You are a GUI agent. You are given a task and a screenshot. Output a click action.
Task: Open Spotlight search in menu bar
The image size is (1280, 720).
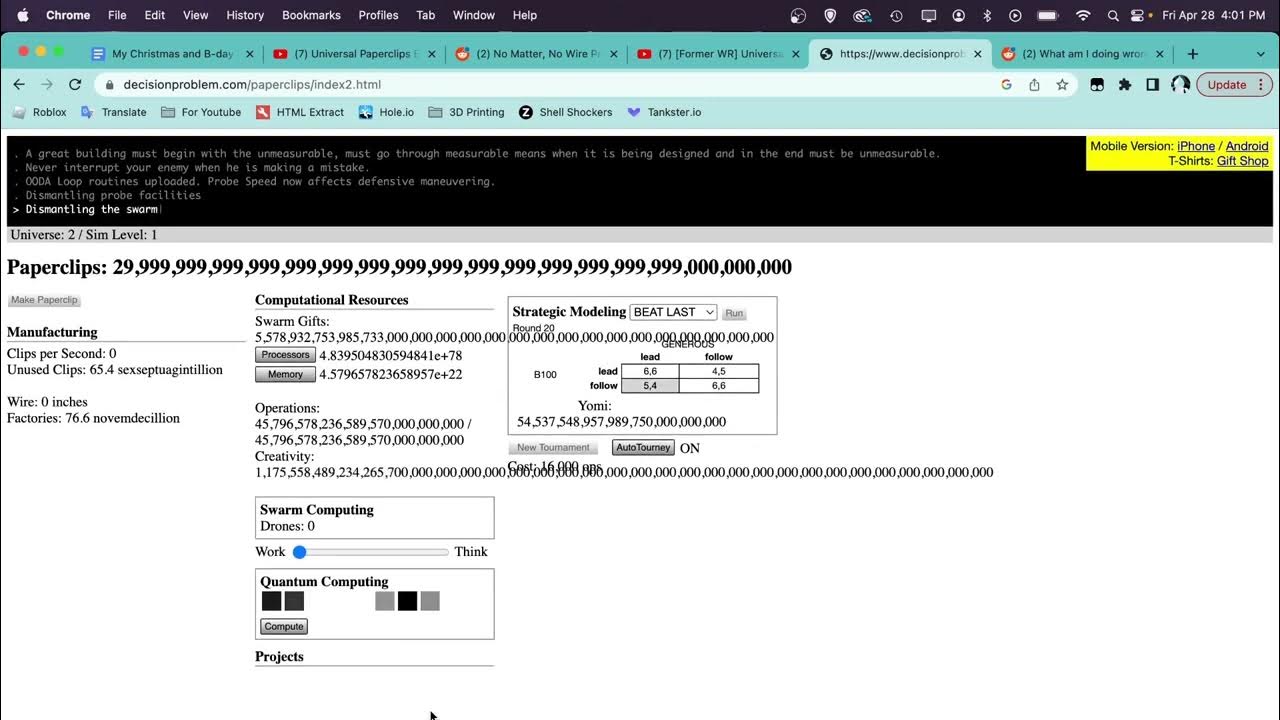[x=1113, y=15]
